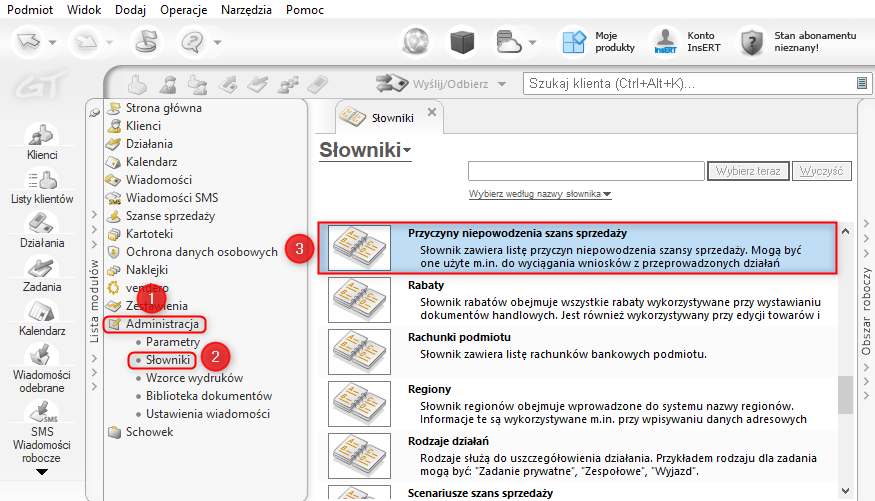Open back navigation history dropdown

coord(52,42)
